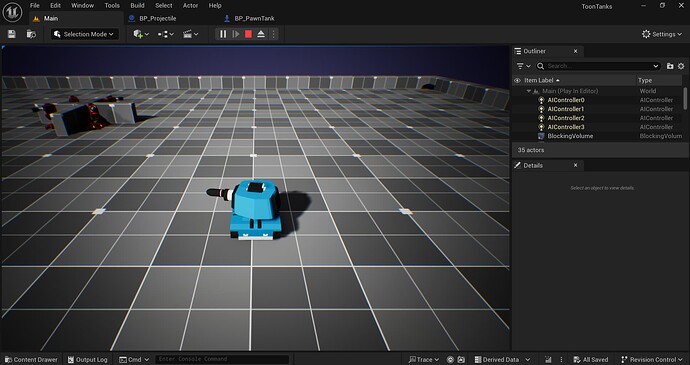Toggle the visibility eye column header
The image size is (690, 365).
point(517,80)
